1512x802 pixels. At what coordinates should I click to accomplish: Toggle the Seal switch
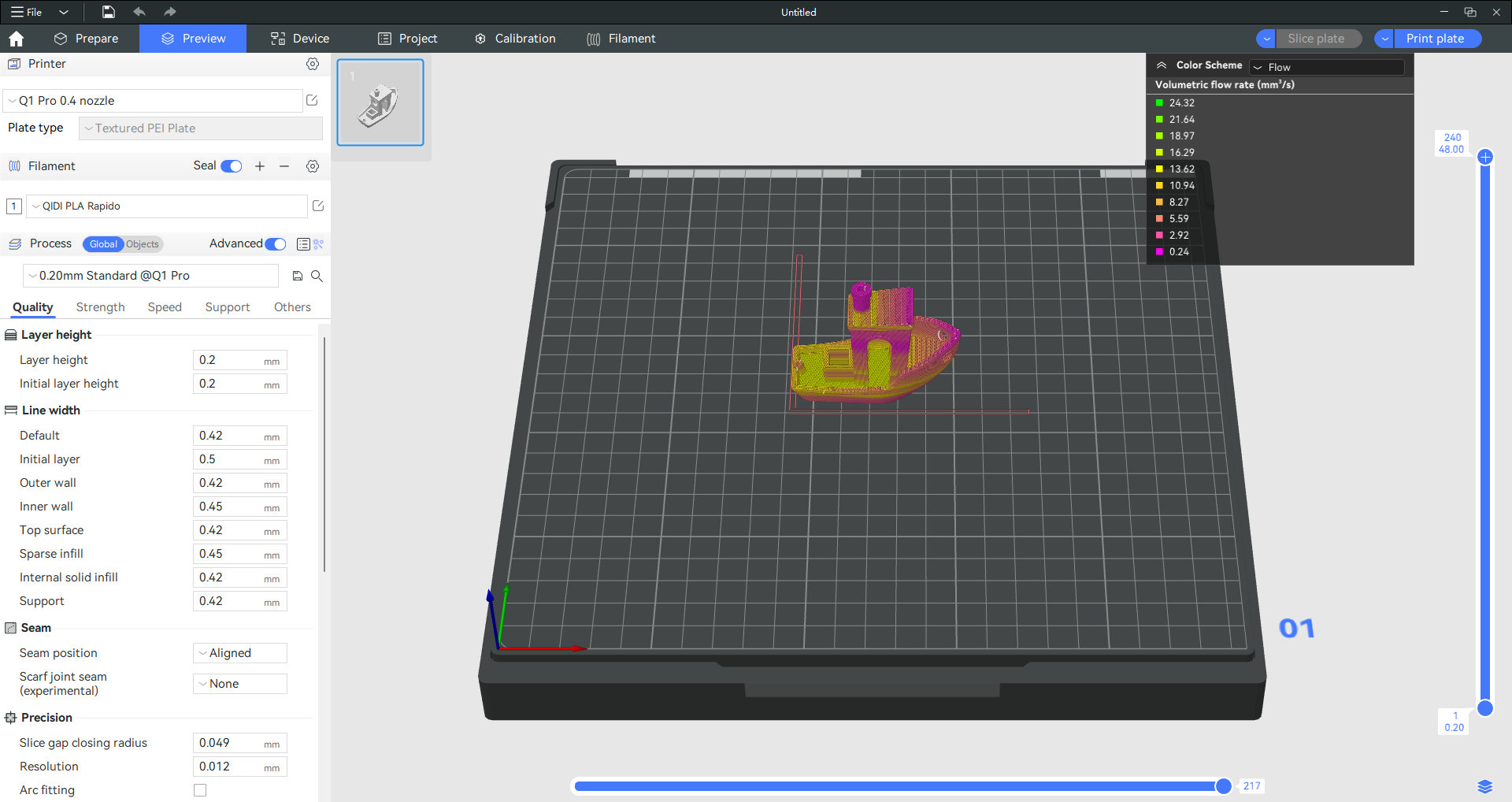pyautogui.click(x=232, y=166)
